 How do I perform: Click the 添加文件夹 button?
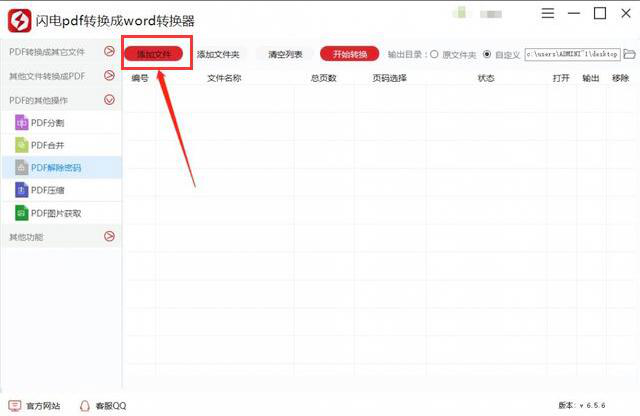pyautogui.click(x=218, y=54)
